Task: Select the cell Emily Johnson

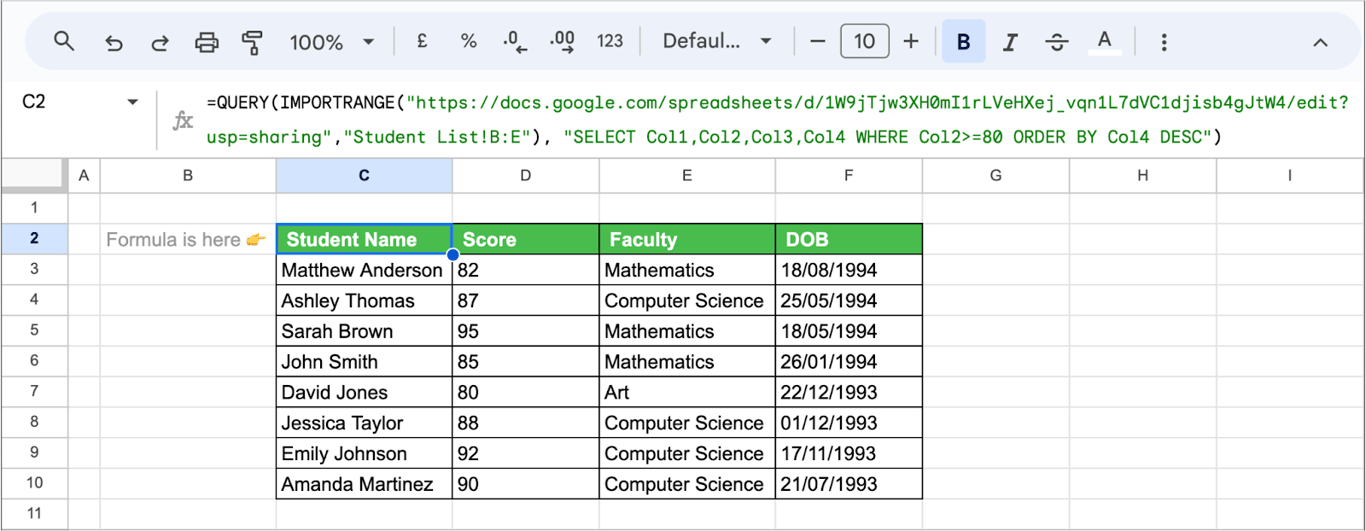Action: [x=364, y=453]
